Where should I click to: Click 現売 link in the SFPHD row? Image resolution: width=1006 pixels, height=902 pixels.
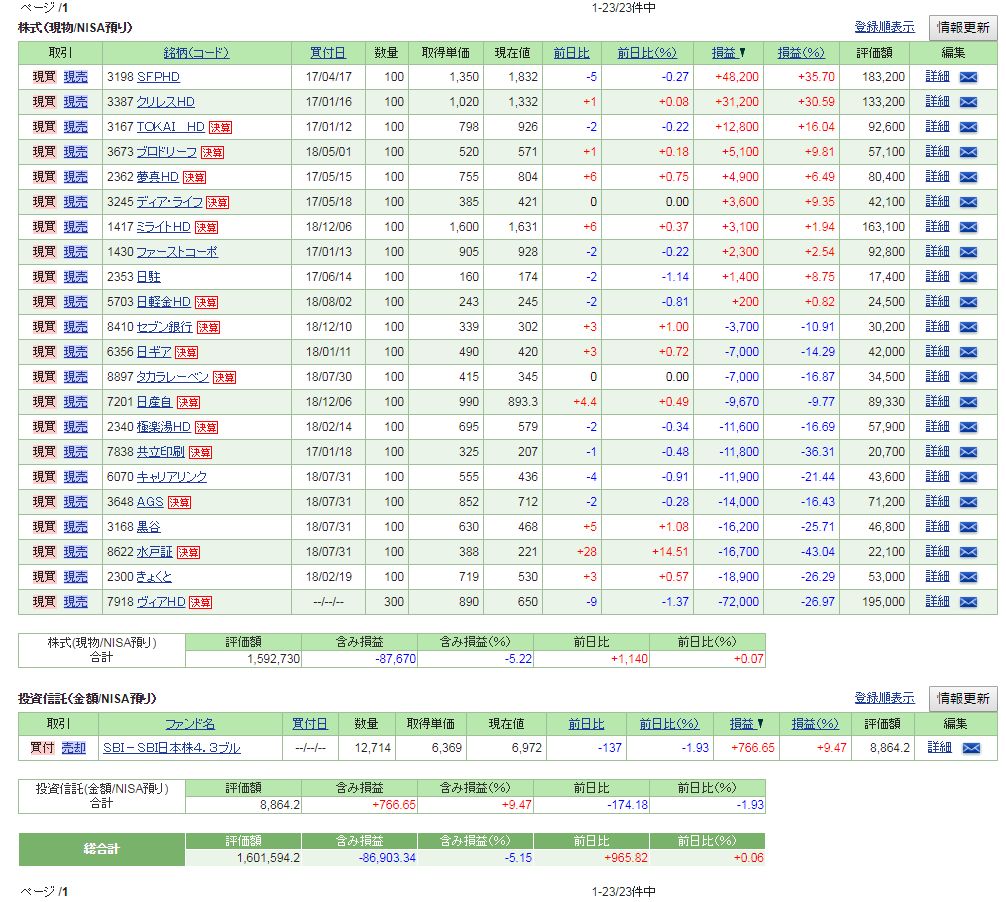click(x=76, y=77)
